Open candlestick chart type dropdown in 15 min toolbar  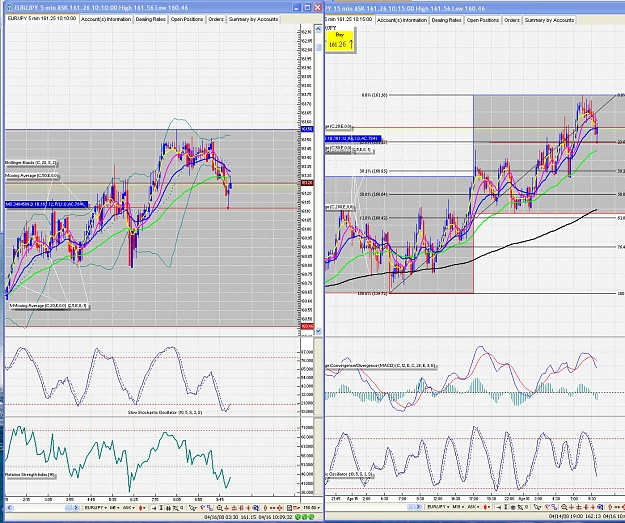tap(487, 507)
